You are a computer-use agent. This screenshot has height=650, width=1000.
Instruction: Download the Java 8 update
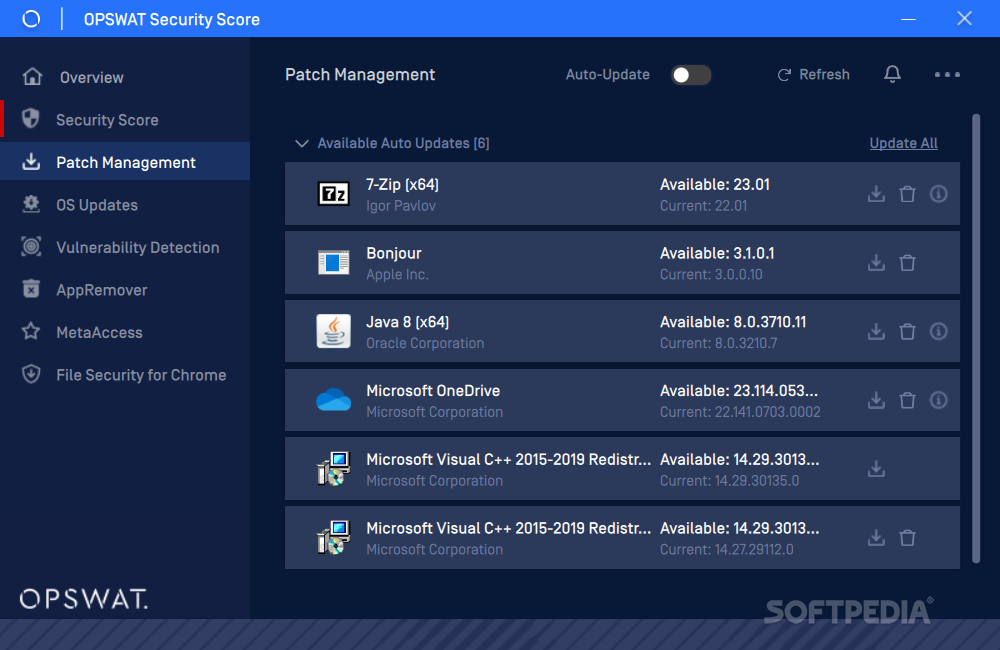[876, 331]
